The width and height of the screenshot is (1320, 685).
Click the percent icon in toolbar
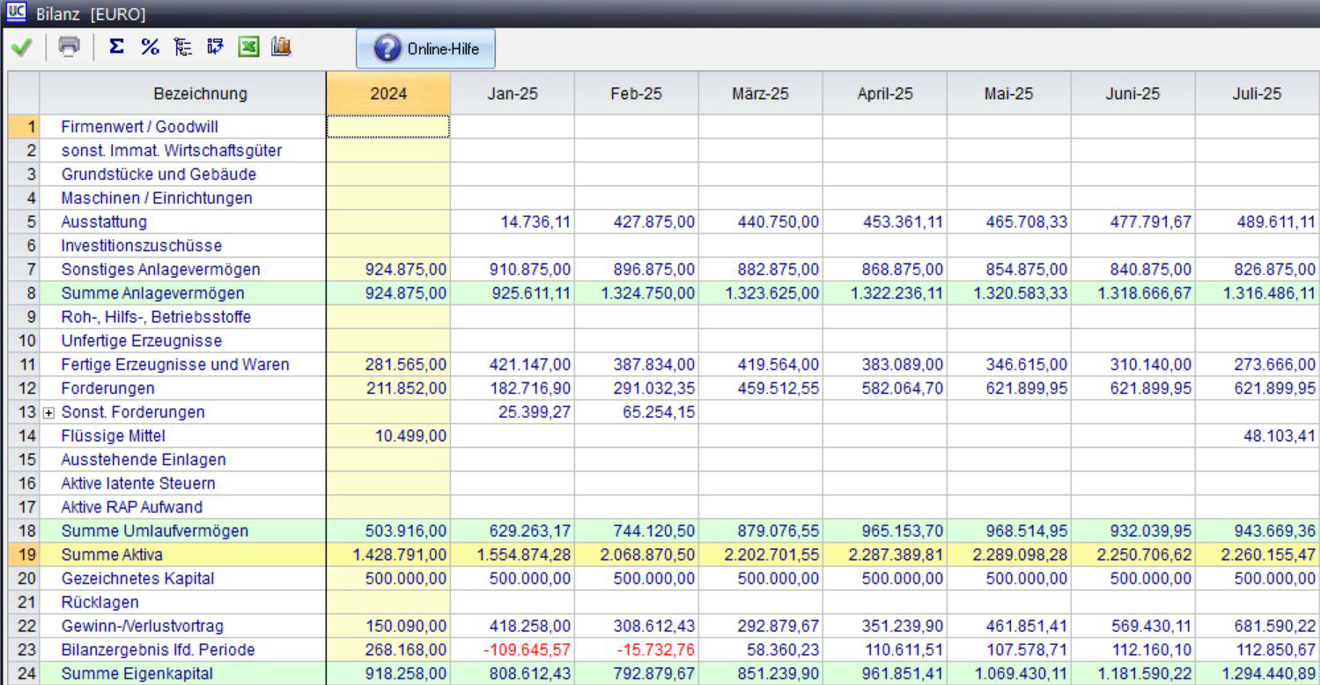pyautogui.click(x=150, y=47)
